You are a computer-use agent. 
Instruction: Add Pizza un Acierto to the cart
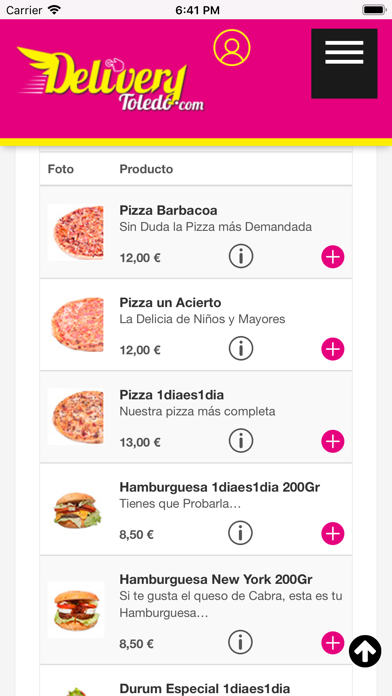click(x=333, y=349)
